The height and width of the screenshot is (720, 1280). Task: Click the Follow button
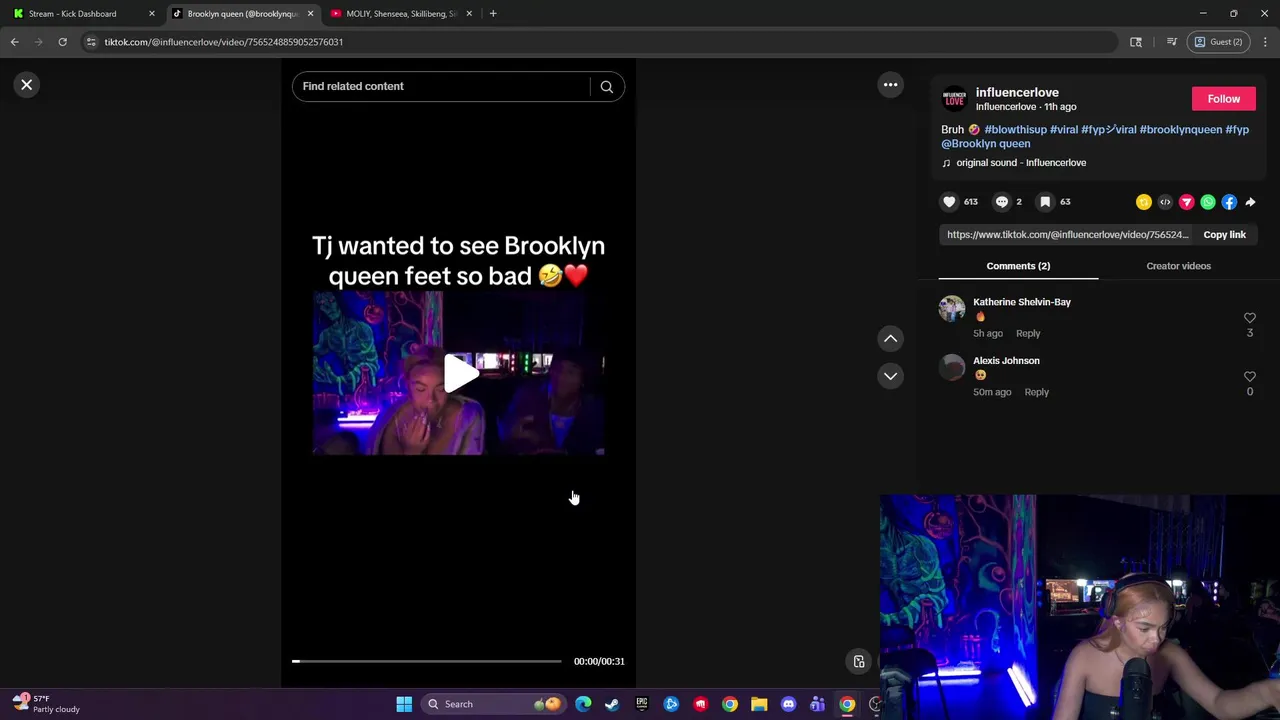pyautogui.click(x=1223, y=99)
